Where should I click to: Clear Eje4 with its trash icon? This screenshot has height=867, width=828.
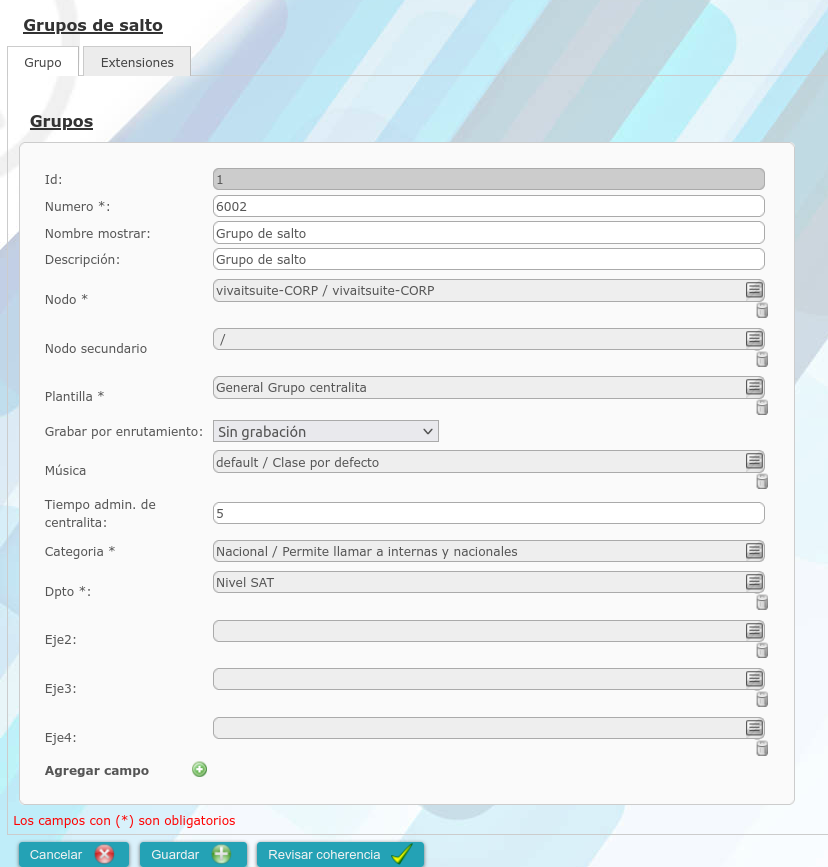click(x=762, y=748)
